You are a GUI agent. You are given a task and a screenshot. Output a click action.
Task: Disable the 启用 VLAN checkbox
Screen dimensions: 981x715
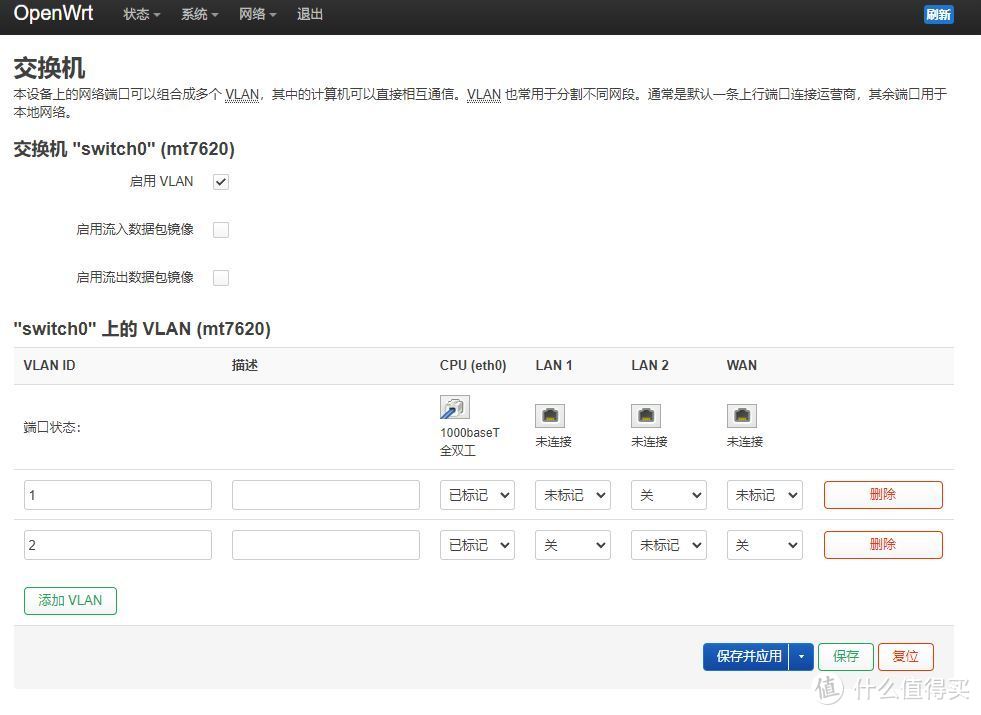(220, 181)
